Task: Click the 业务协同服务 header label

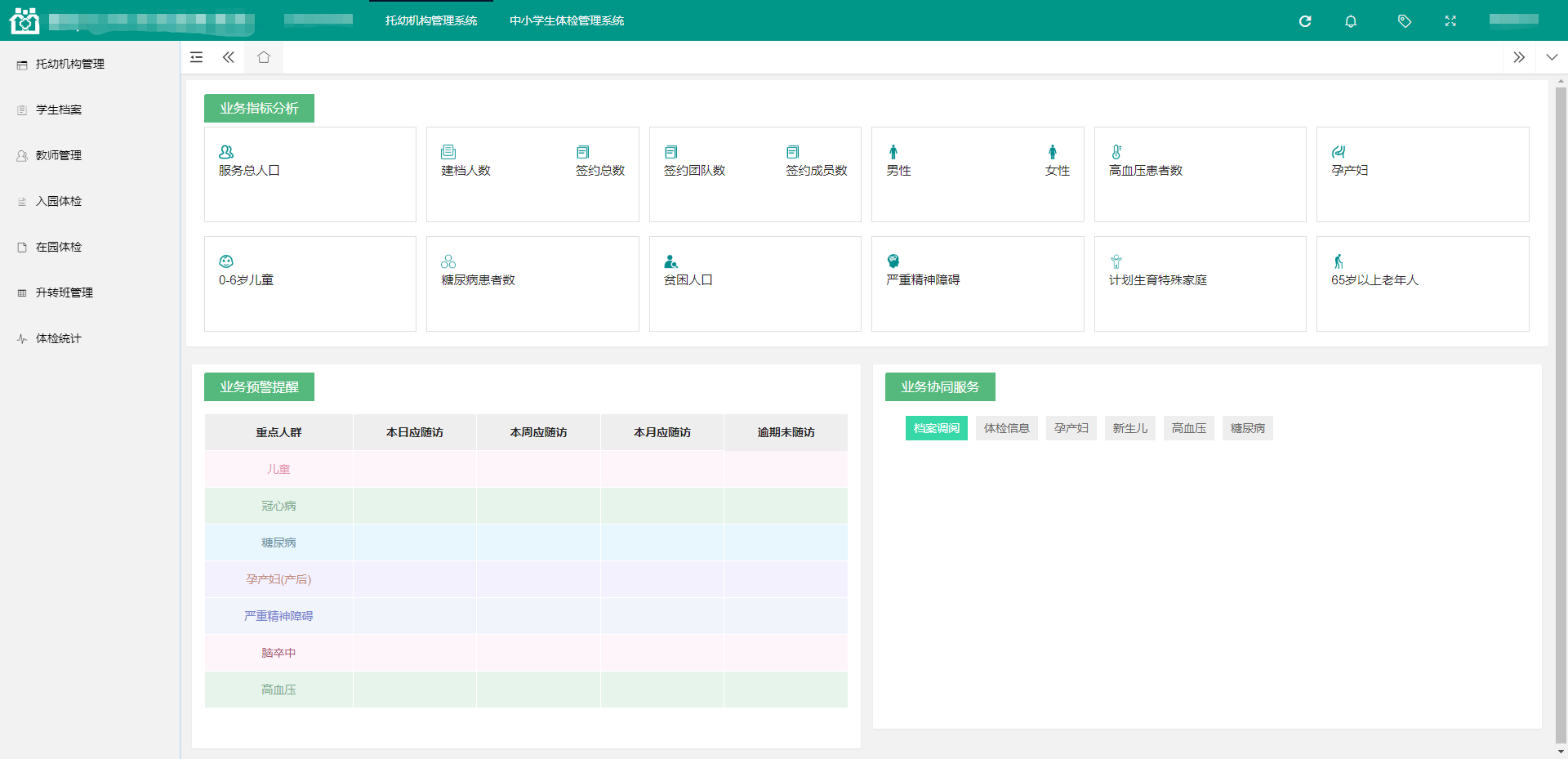Action: (x=940, y=387)
